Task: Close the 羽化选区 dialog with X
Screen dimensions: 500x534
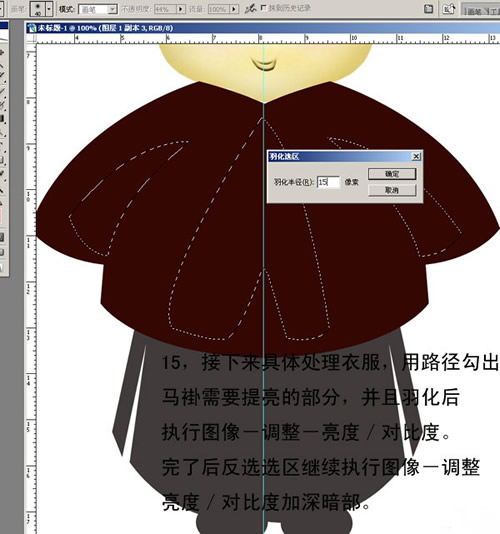Action: coord(416,156)
